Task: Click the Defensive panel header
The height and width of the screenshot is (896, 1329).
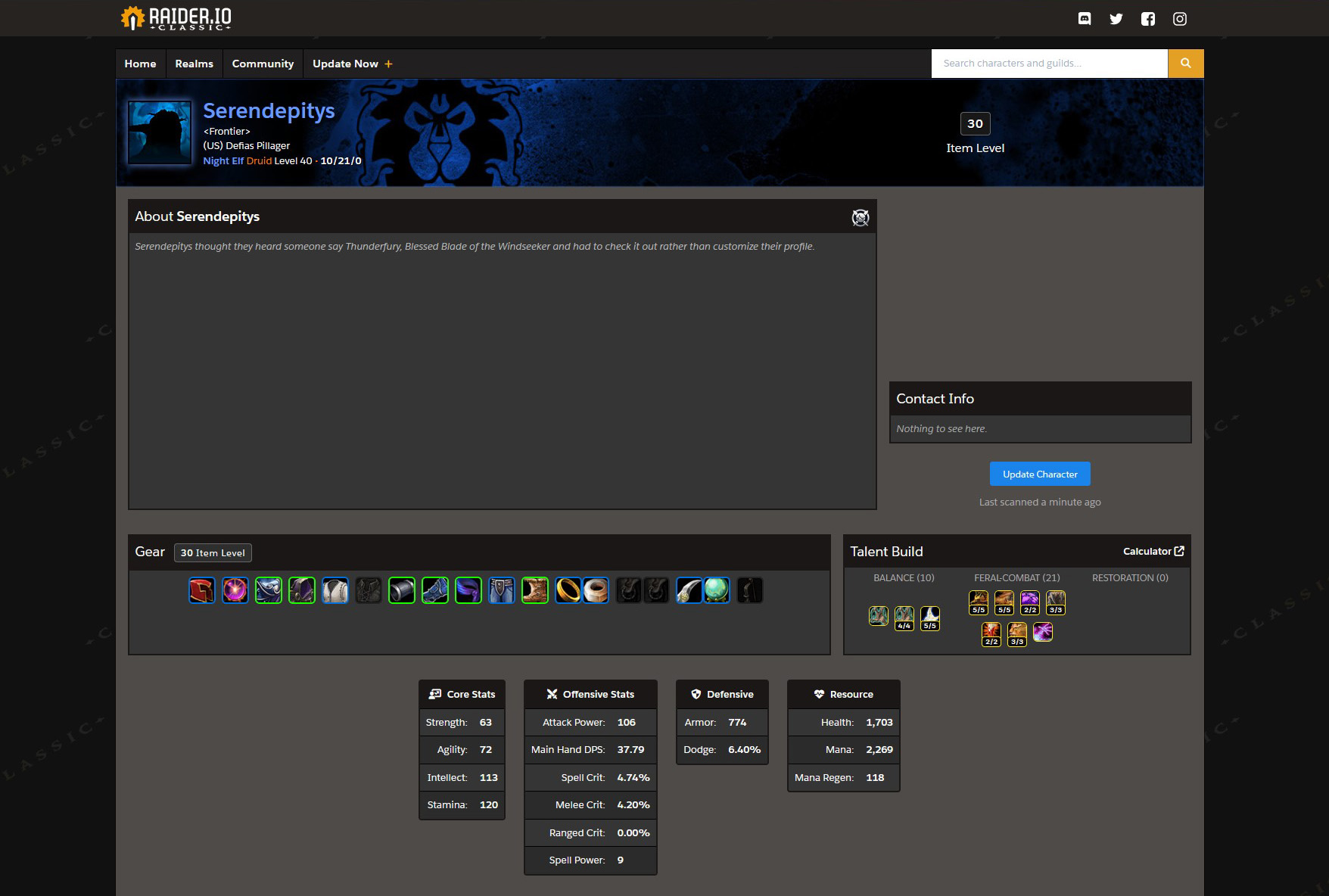Action: (722, 694)
